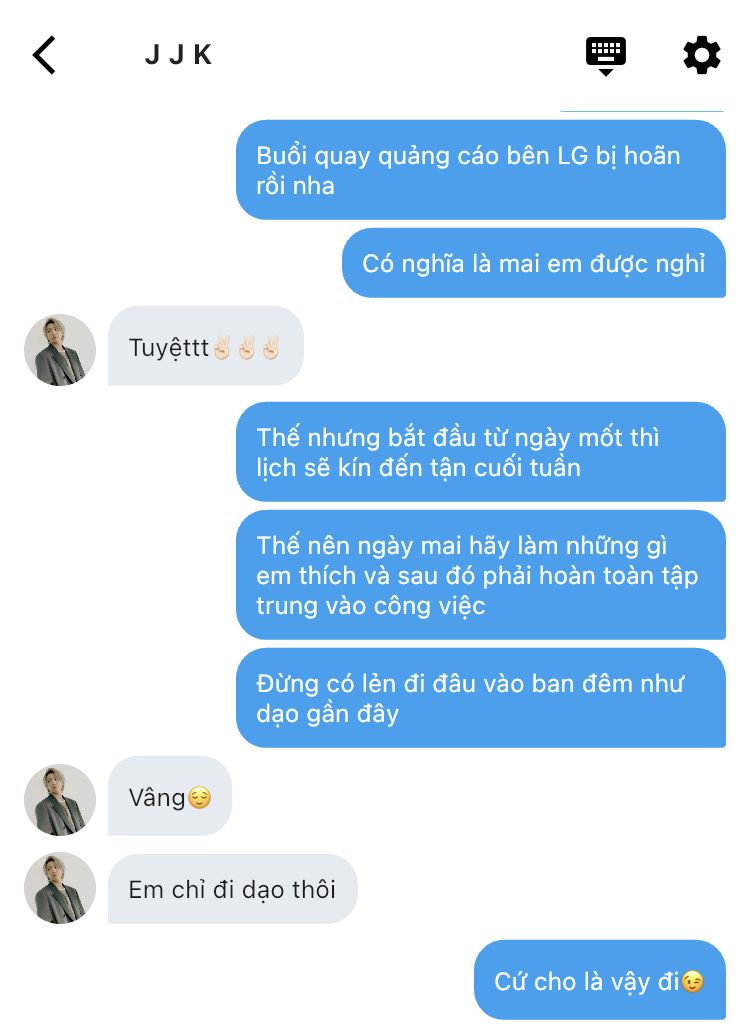The height and width of the screenshot is (1029, 750).
Task: Select message "Đừng có lẻn đi đâu vào ban đêm"
Action: 481,698
